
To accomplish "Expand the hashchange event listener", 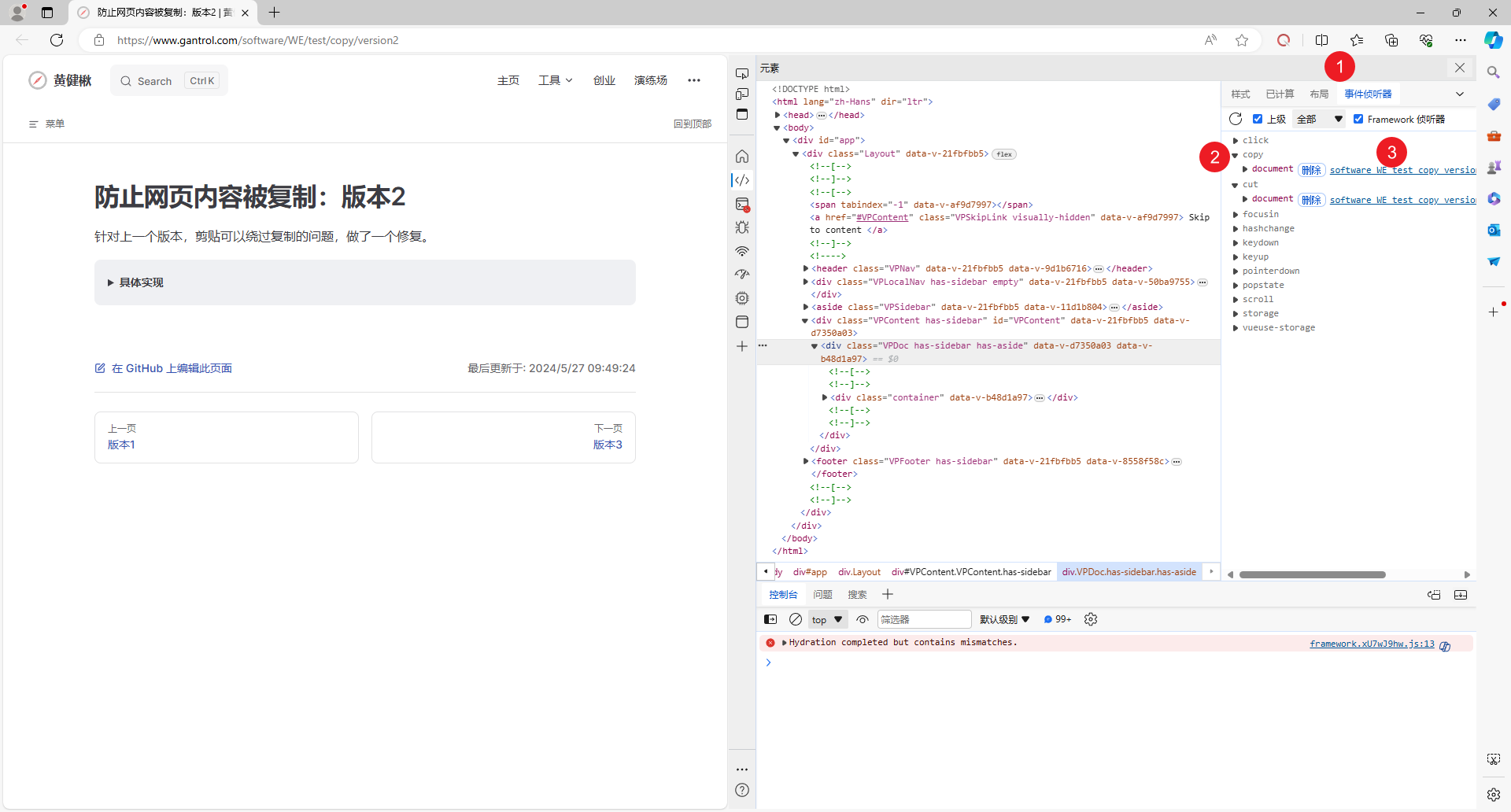I will 1236,229.
